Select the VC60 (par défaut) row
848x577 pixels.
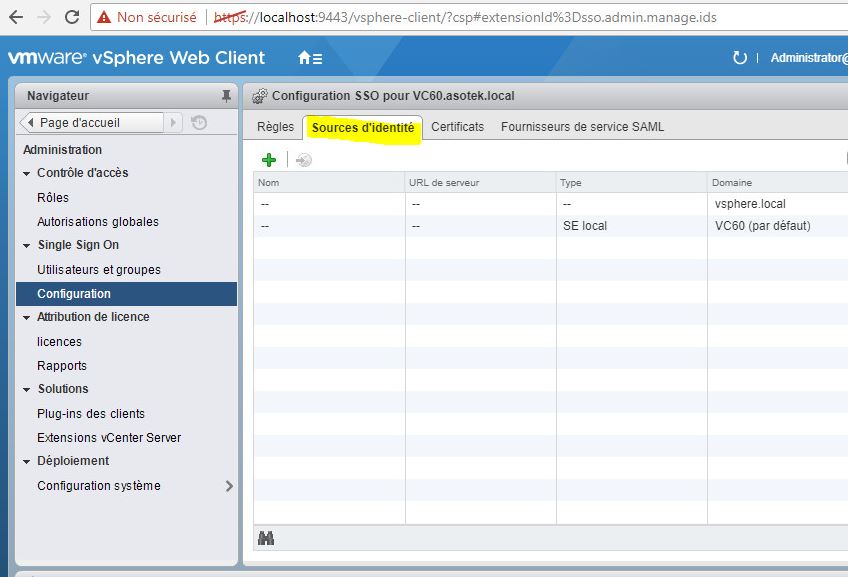pos(551,226)
